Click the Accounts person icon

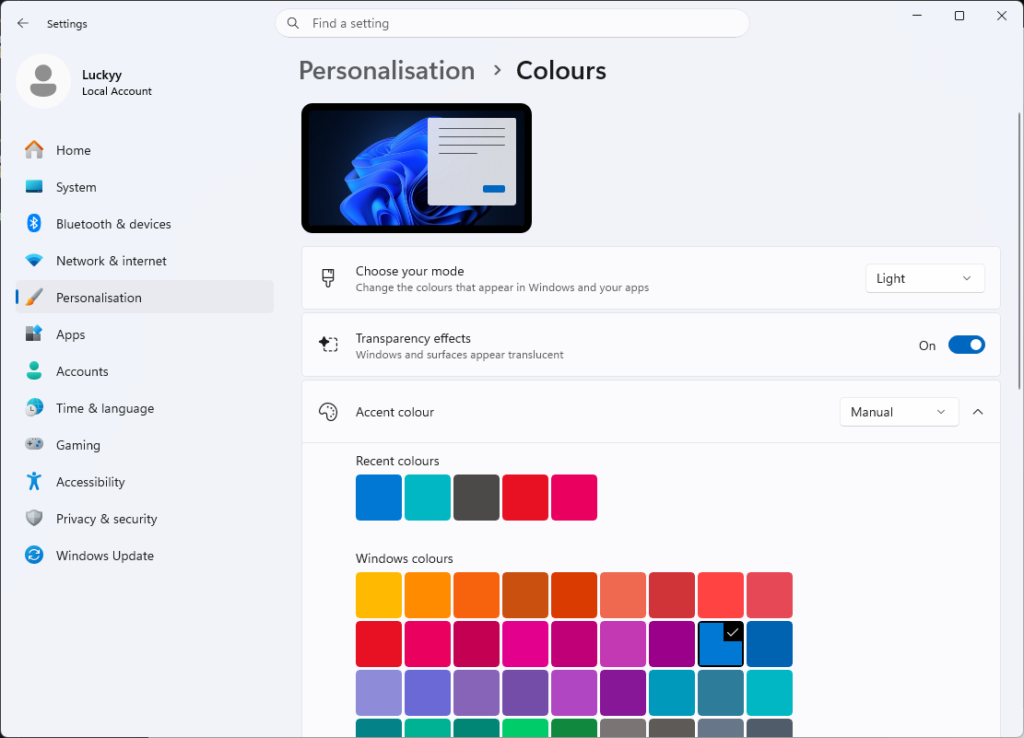click(x=34, y=371)
